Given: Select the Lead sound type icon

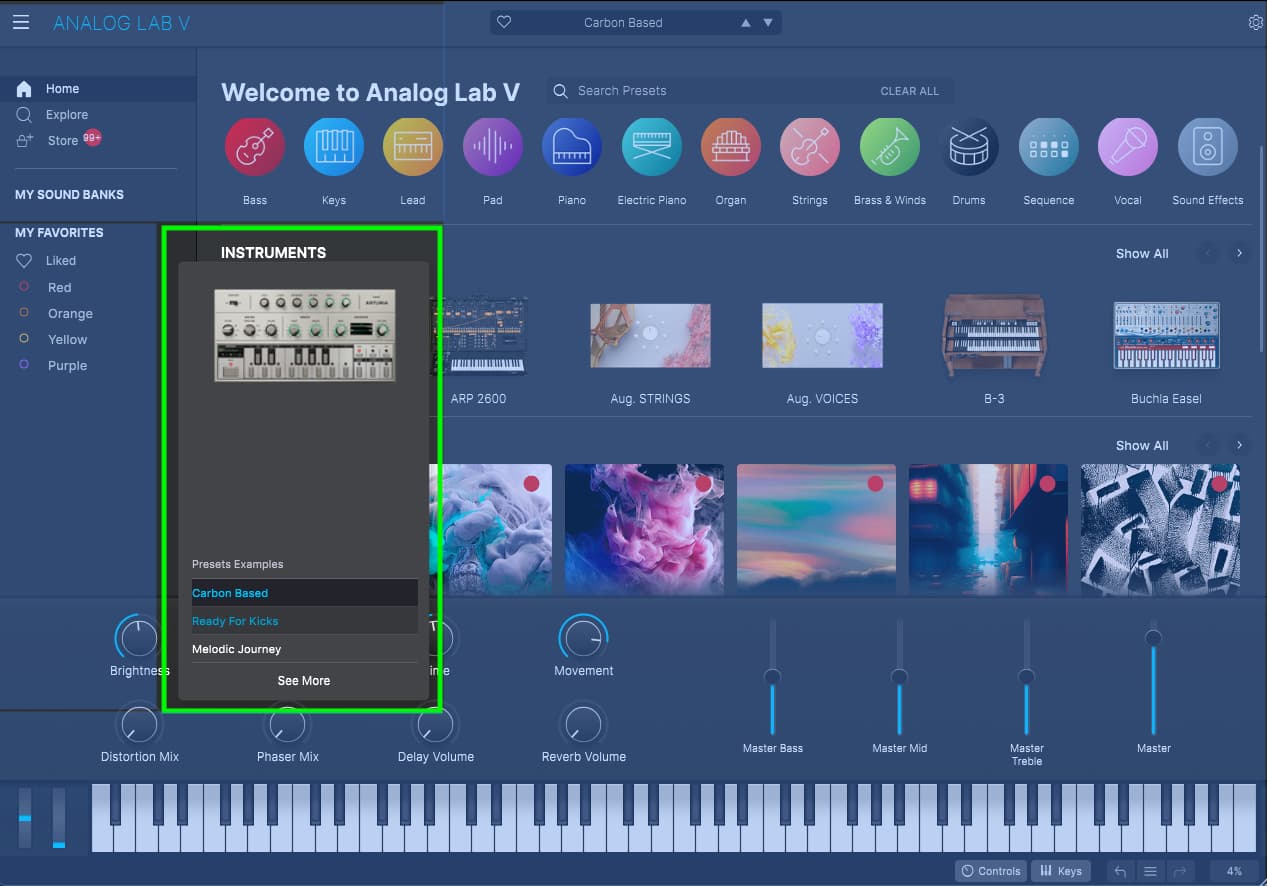Looking at the screenshot, I should point(413,147).
